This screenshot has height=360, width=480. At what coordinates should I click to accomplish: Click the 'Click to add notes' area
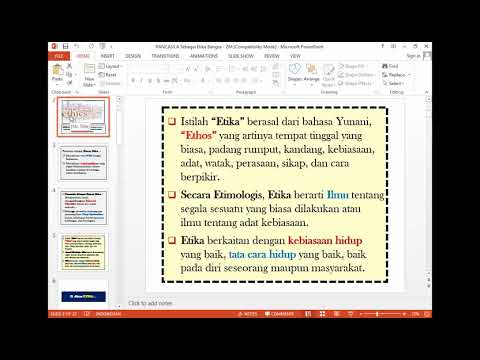[150, 303]
